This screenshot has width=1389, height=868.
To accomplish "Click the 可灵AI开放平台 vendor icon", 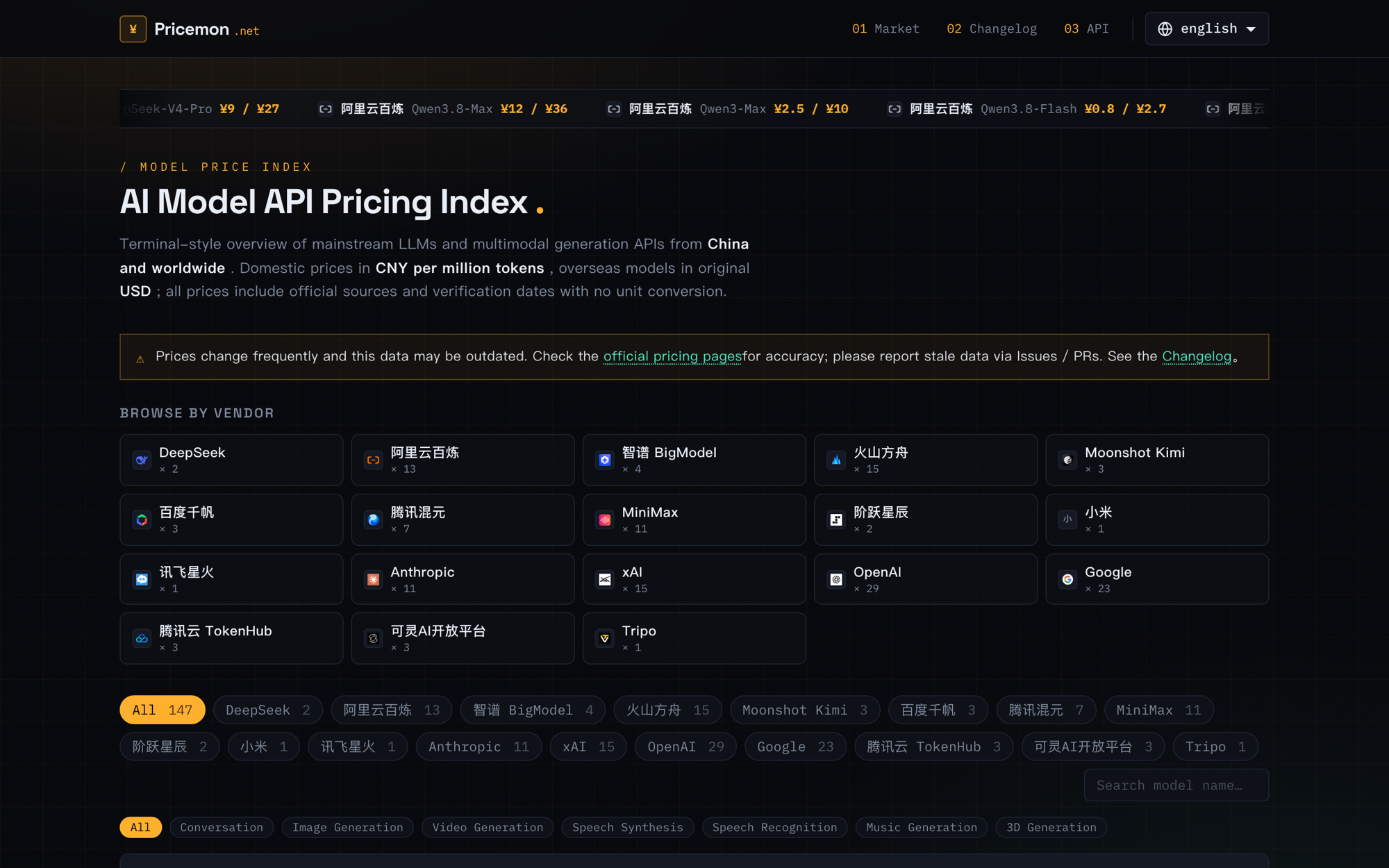I will [373, 638].
